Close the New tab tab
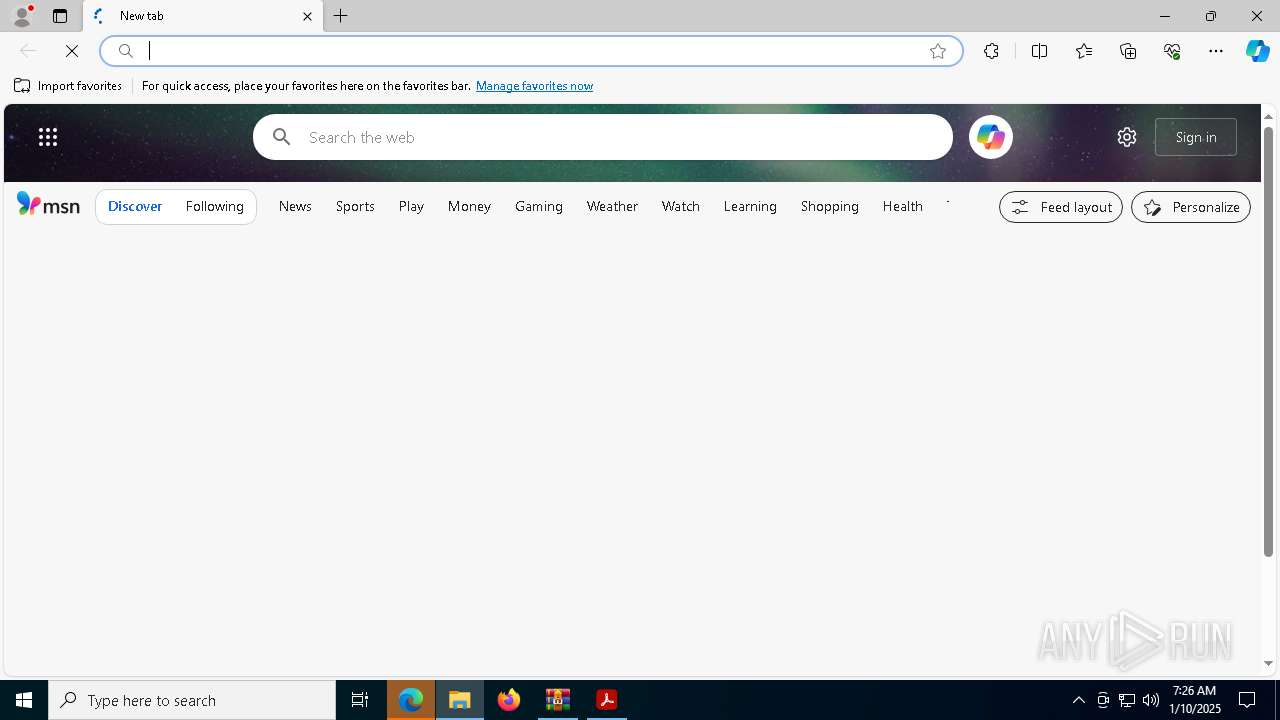This screenshot has height=720, width=1280. pos(307,16)
